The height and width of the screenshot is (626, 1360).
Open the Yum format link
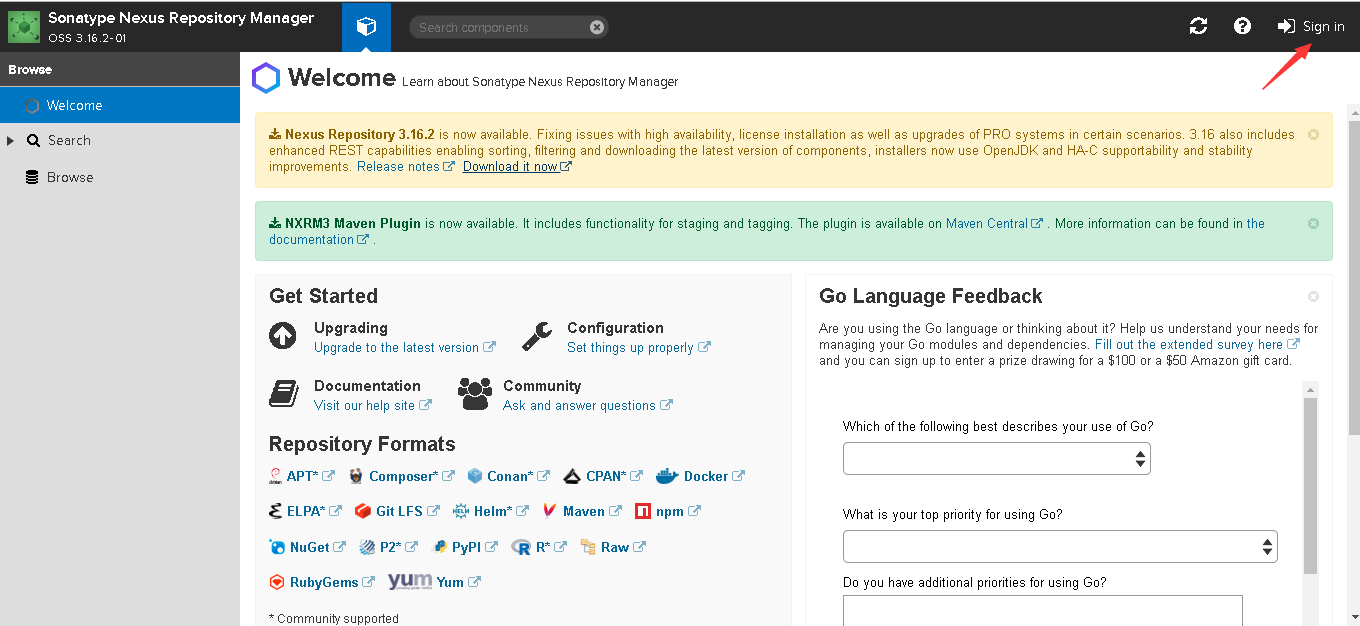458,582
